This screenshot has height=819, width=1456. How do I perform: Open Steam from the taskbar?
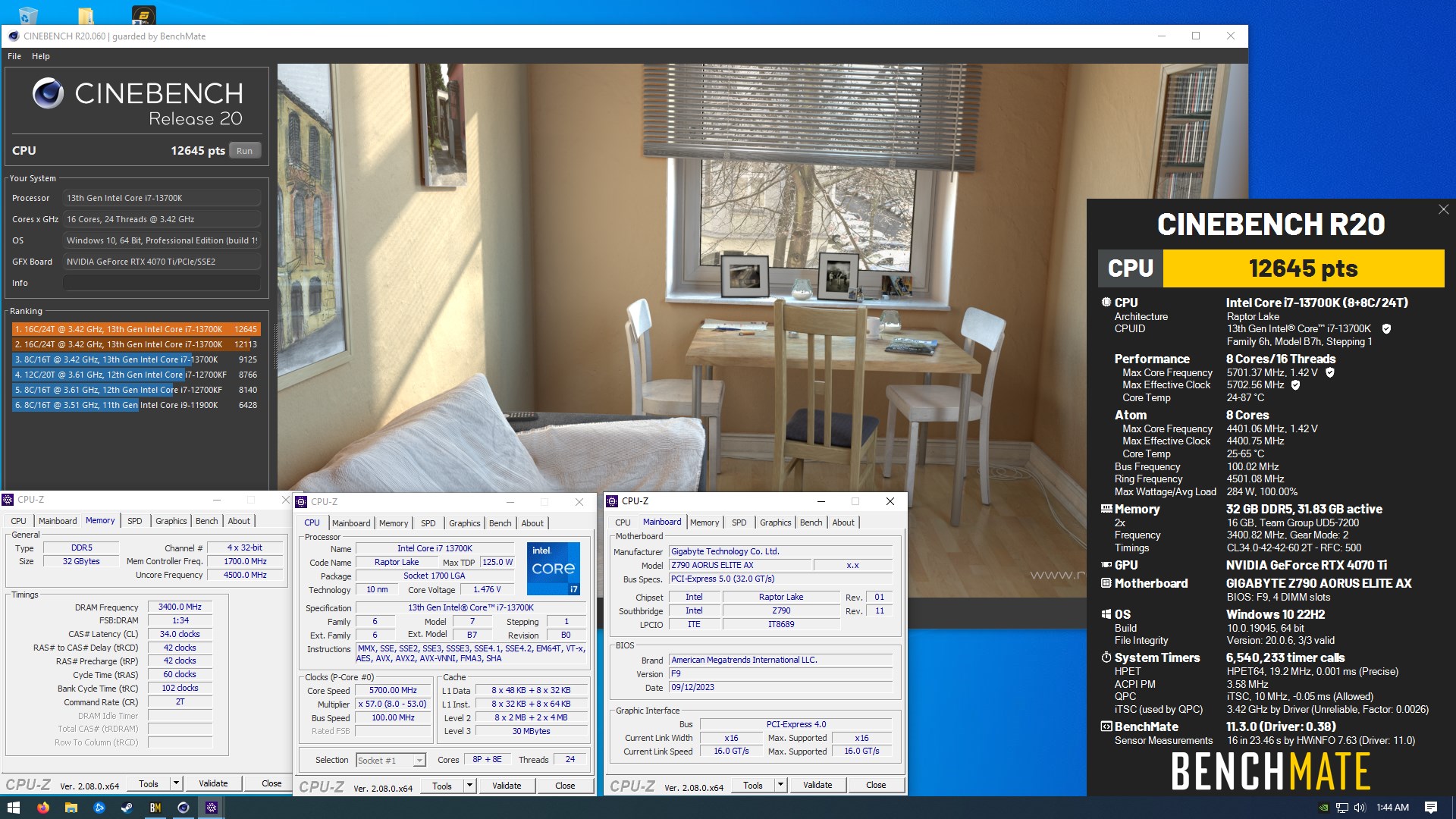coord(127,808)
